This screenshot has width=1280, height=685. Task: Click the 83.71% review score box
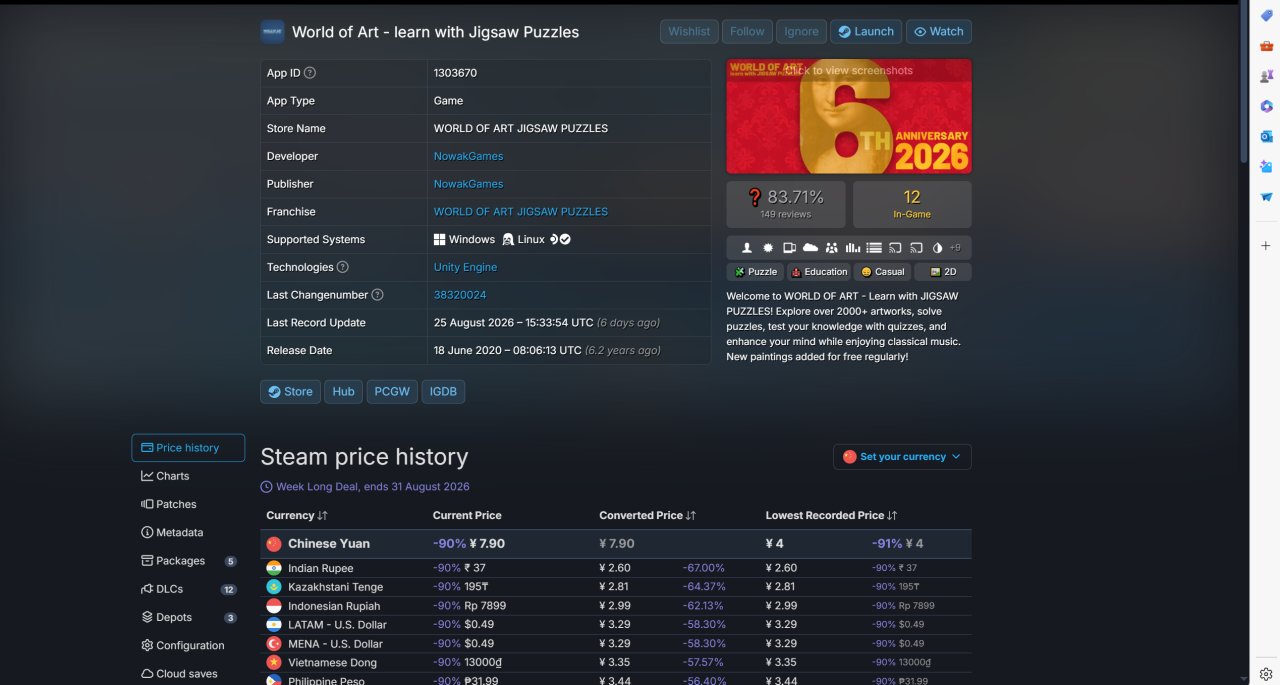(x=788, y=204)
